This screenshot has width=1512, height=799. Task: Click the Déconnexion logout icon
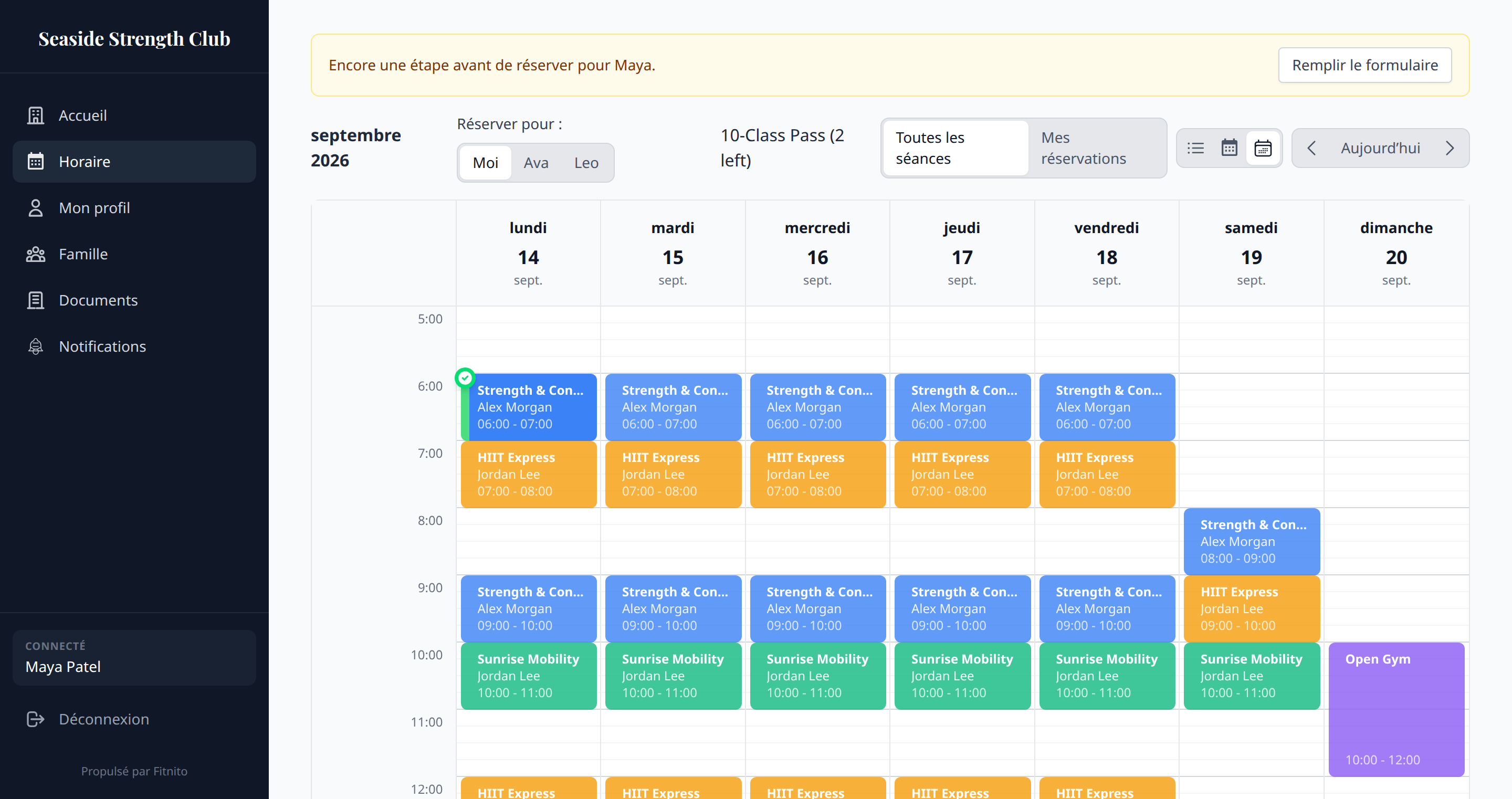pos(36,719)
